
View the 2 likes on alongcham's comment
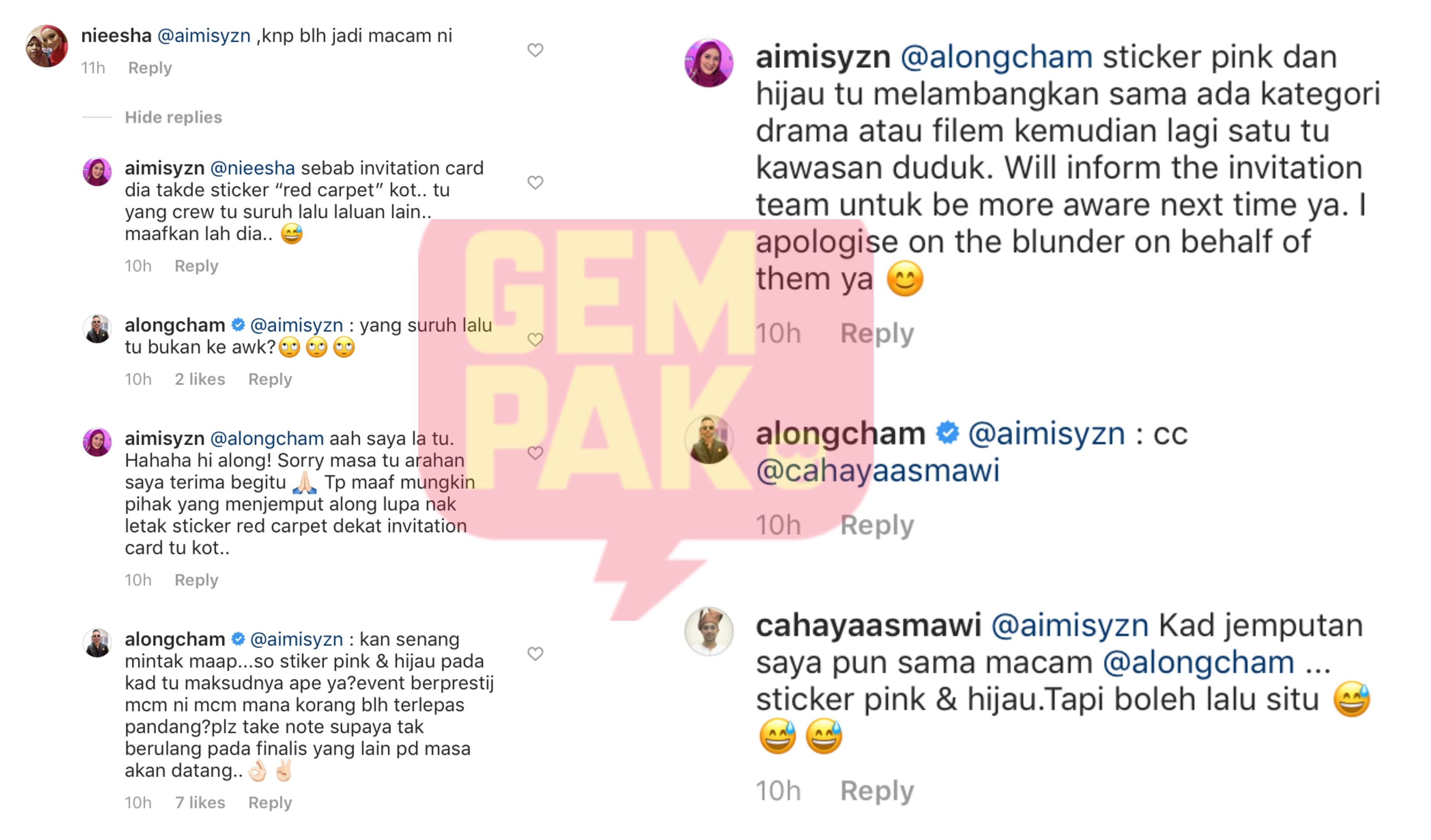[200, 379]
